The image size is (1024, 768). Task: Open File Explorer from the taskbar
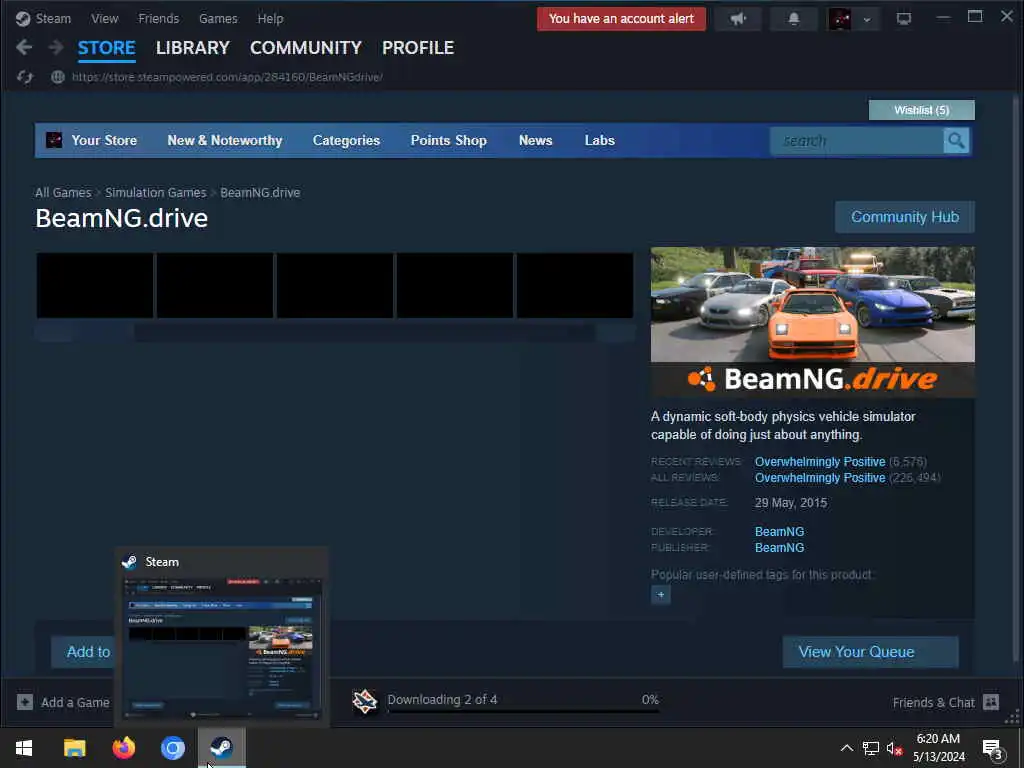click(x=74, y=748)
